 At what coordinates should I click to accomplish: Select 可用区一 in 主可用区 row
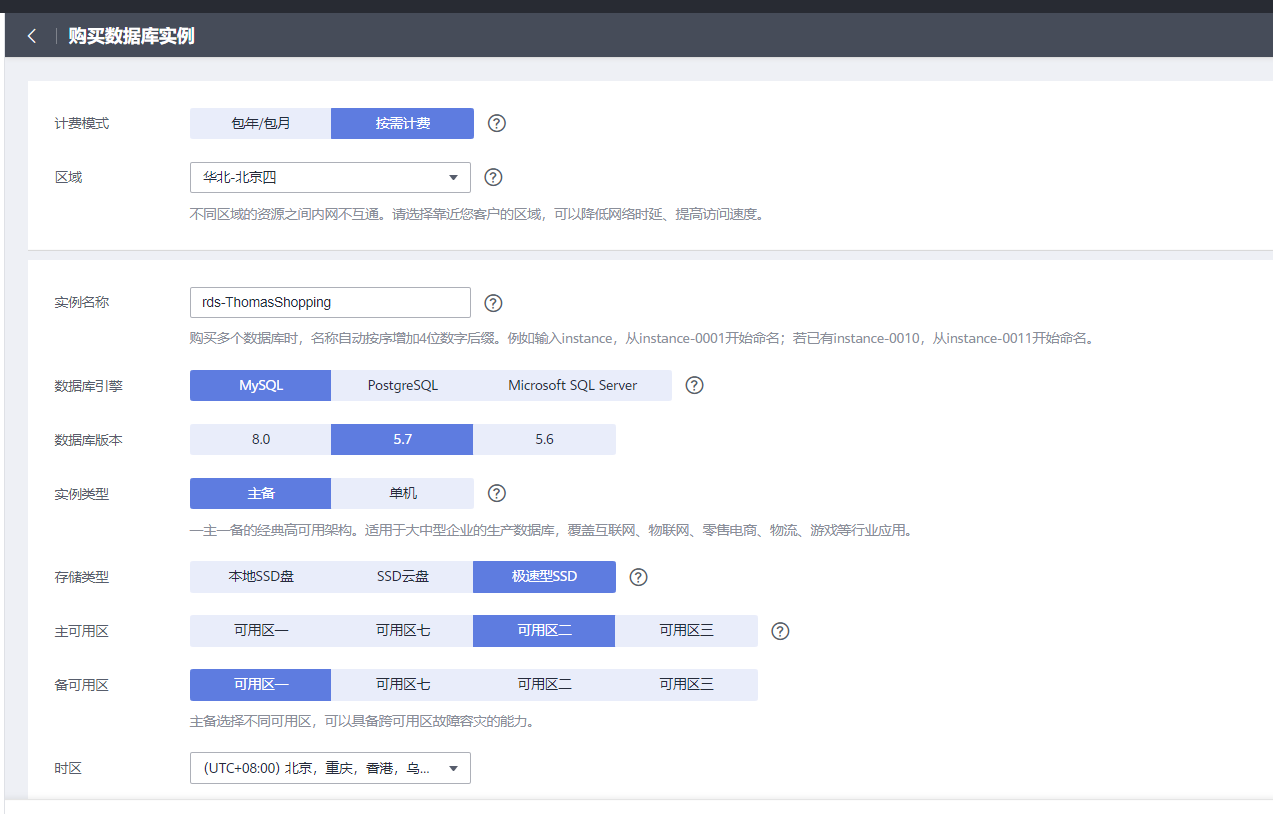[260, 631]
